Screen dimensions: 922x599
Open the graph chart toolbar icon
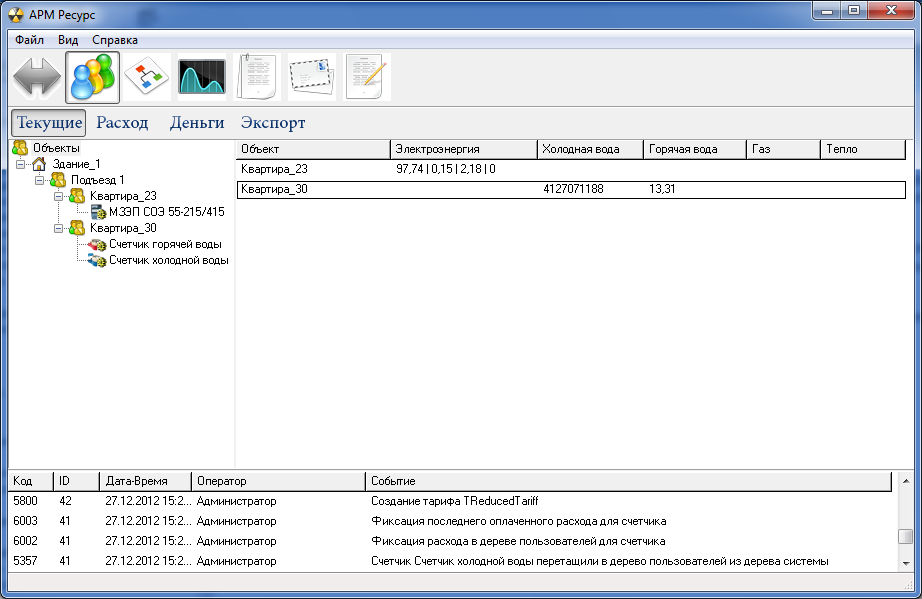coord(202,78)
